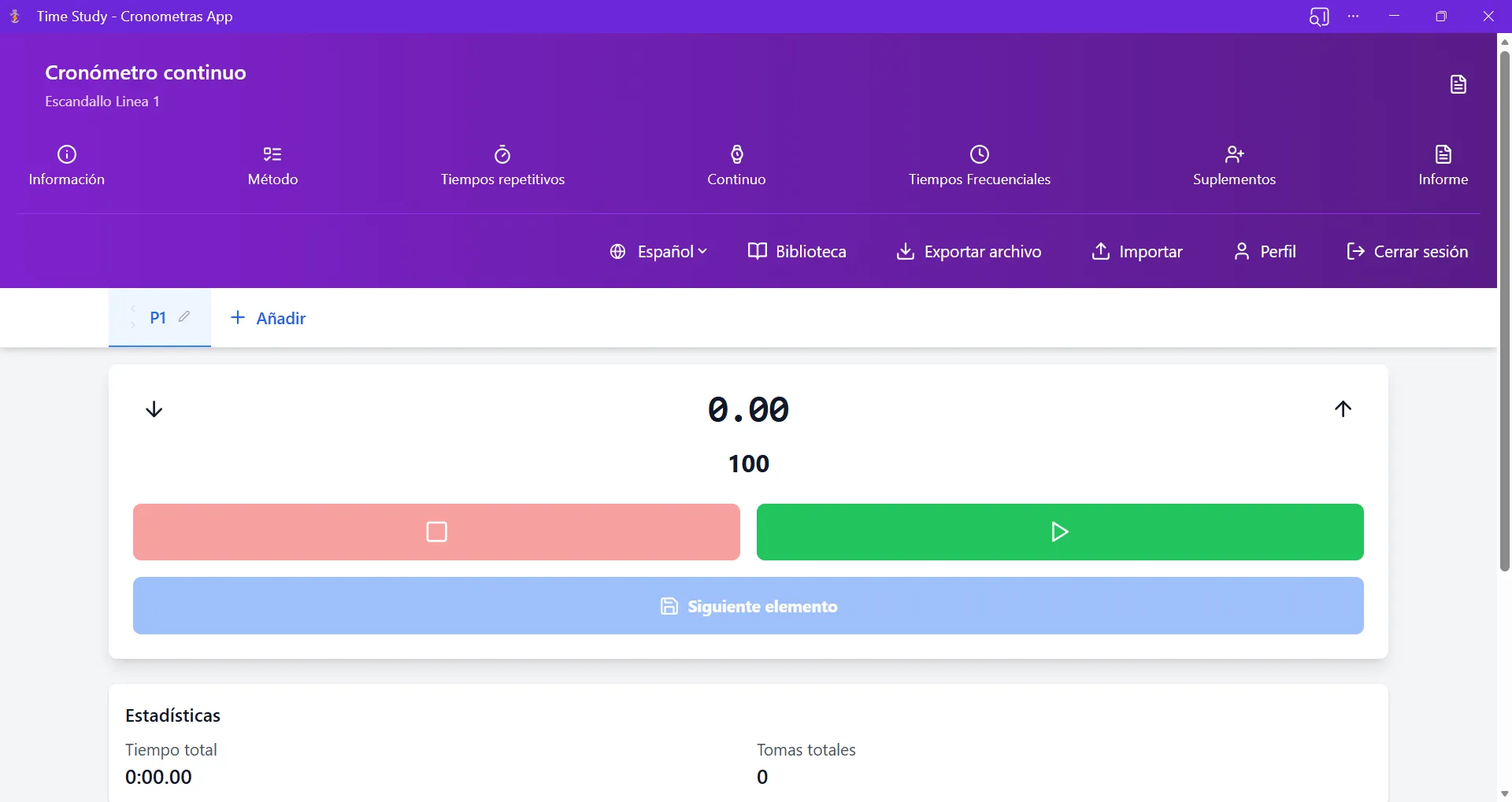
Task: Decrease rating with the down arrow
Action: (154, 409)
